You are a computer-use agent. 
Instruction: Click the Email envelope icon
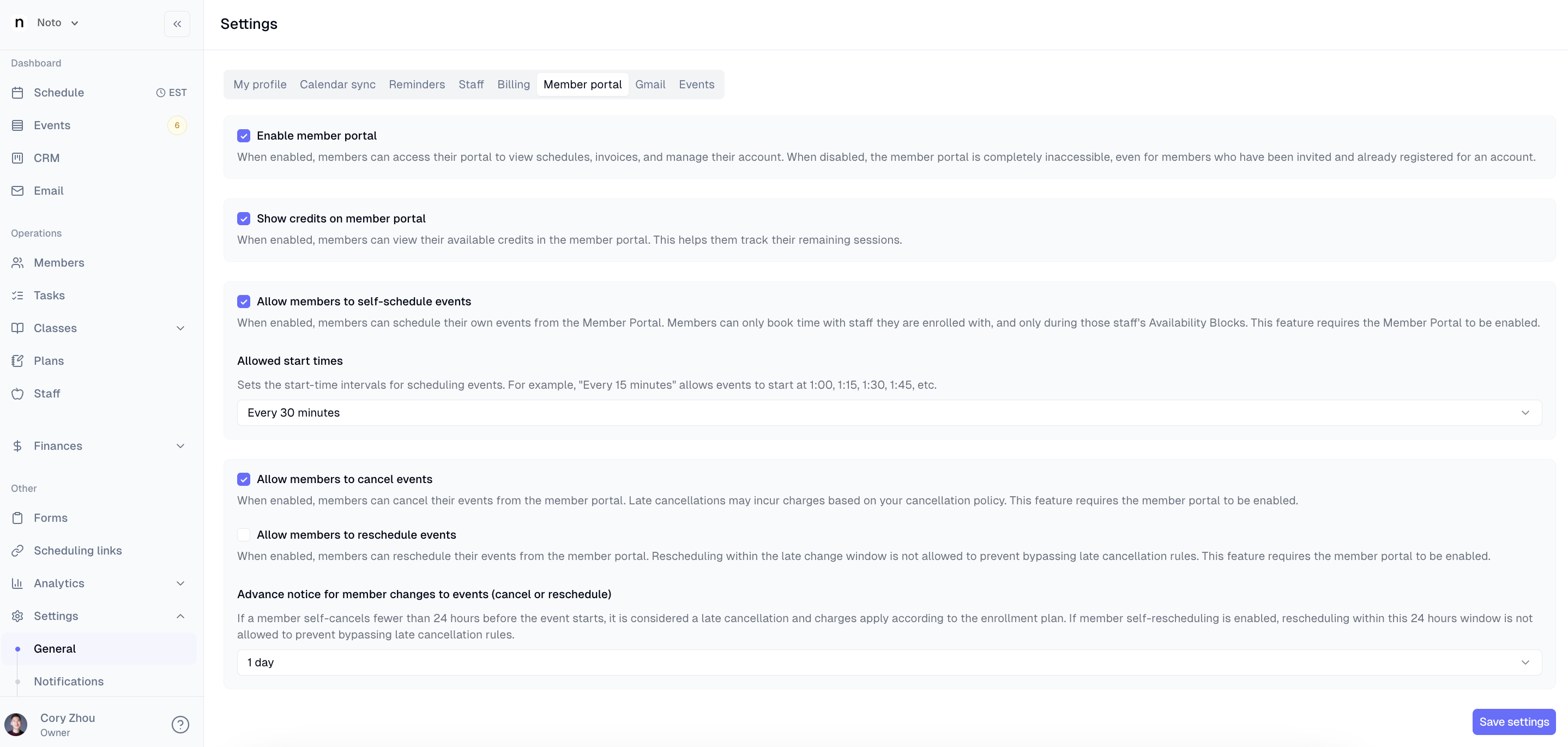pyautogui.click(x=17, y=190)
